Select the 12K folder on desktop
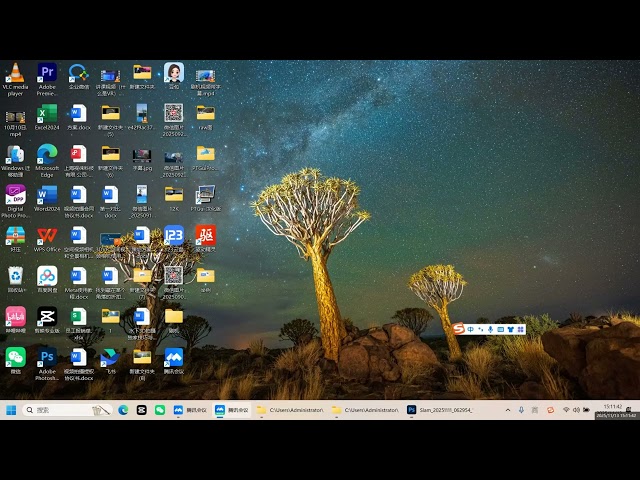The width and height of the screenshot is (640, 480). pyautogui.click(x=174, y=198)
